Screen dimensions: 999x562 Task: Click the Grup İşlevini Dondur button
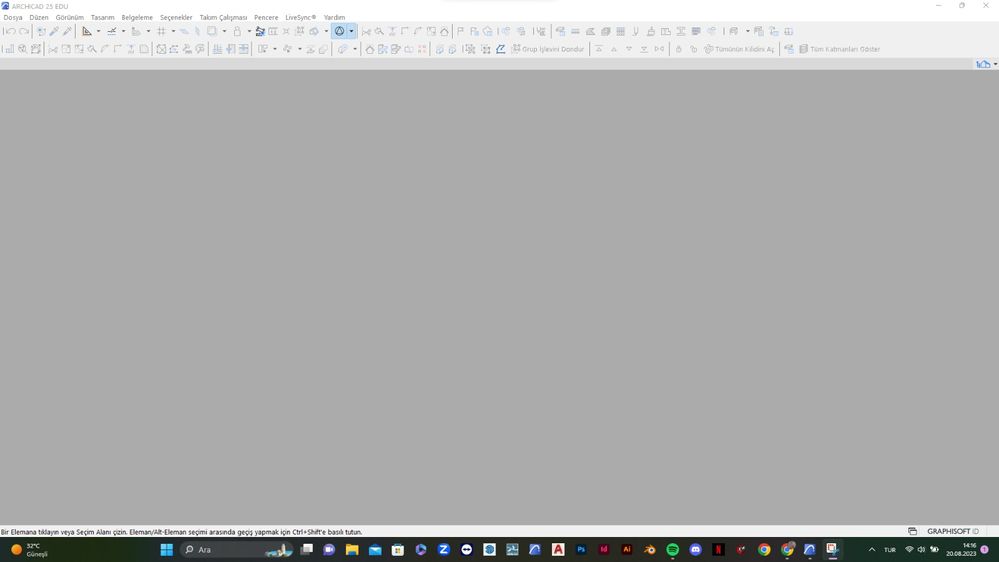(x=548, y=49)
